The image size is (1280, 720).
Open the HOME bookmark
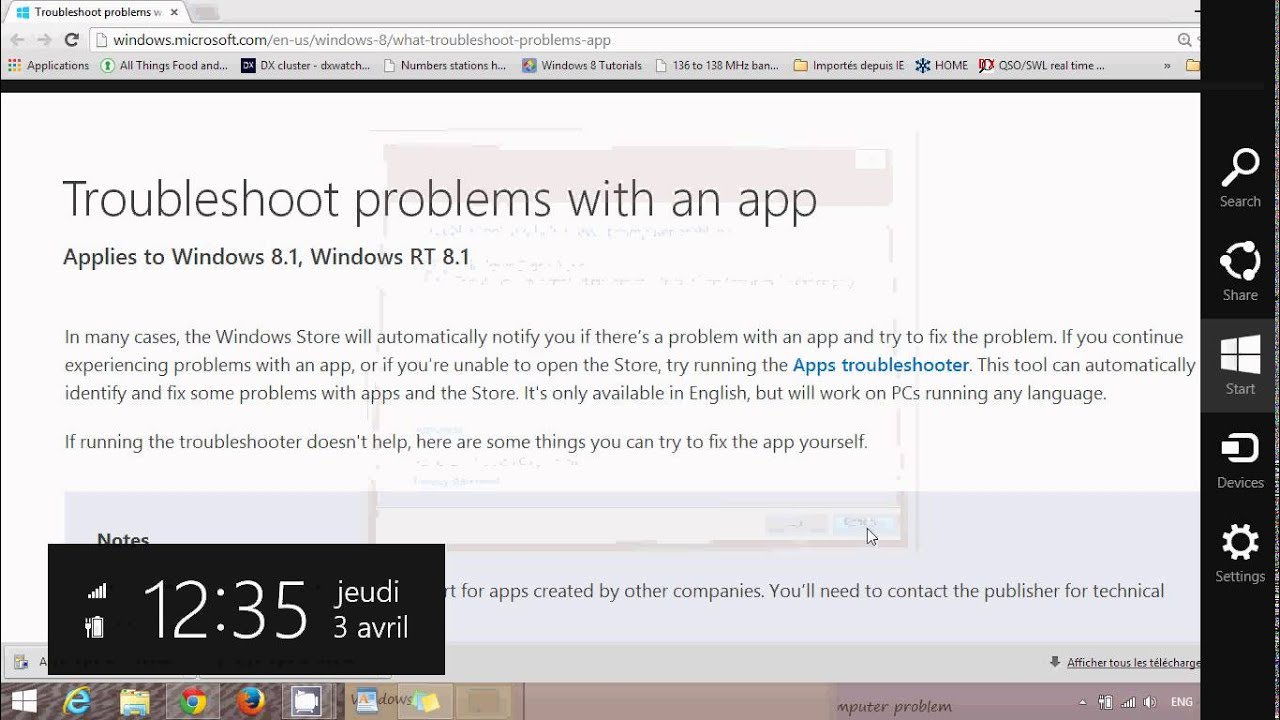coord(942,65)
